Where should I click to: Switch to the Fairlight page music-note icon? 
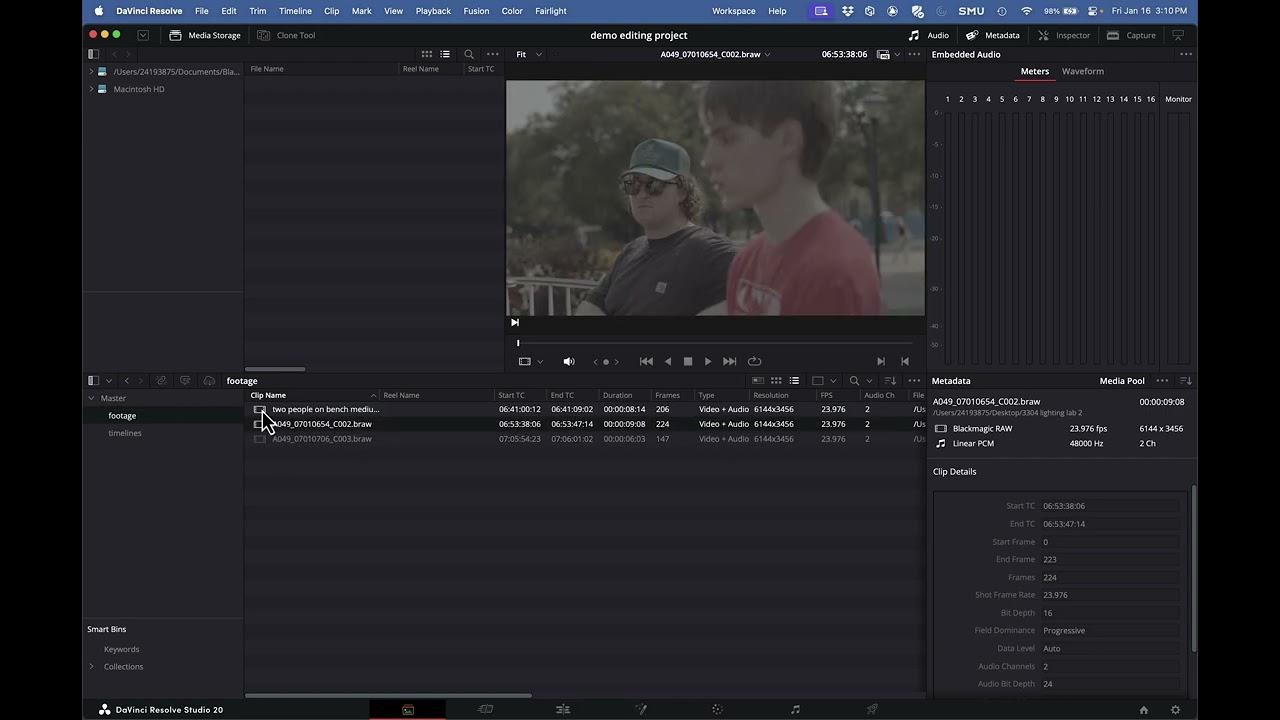coord(795,709)
